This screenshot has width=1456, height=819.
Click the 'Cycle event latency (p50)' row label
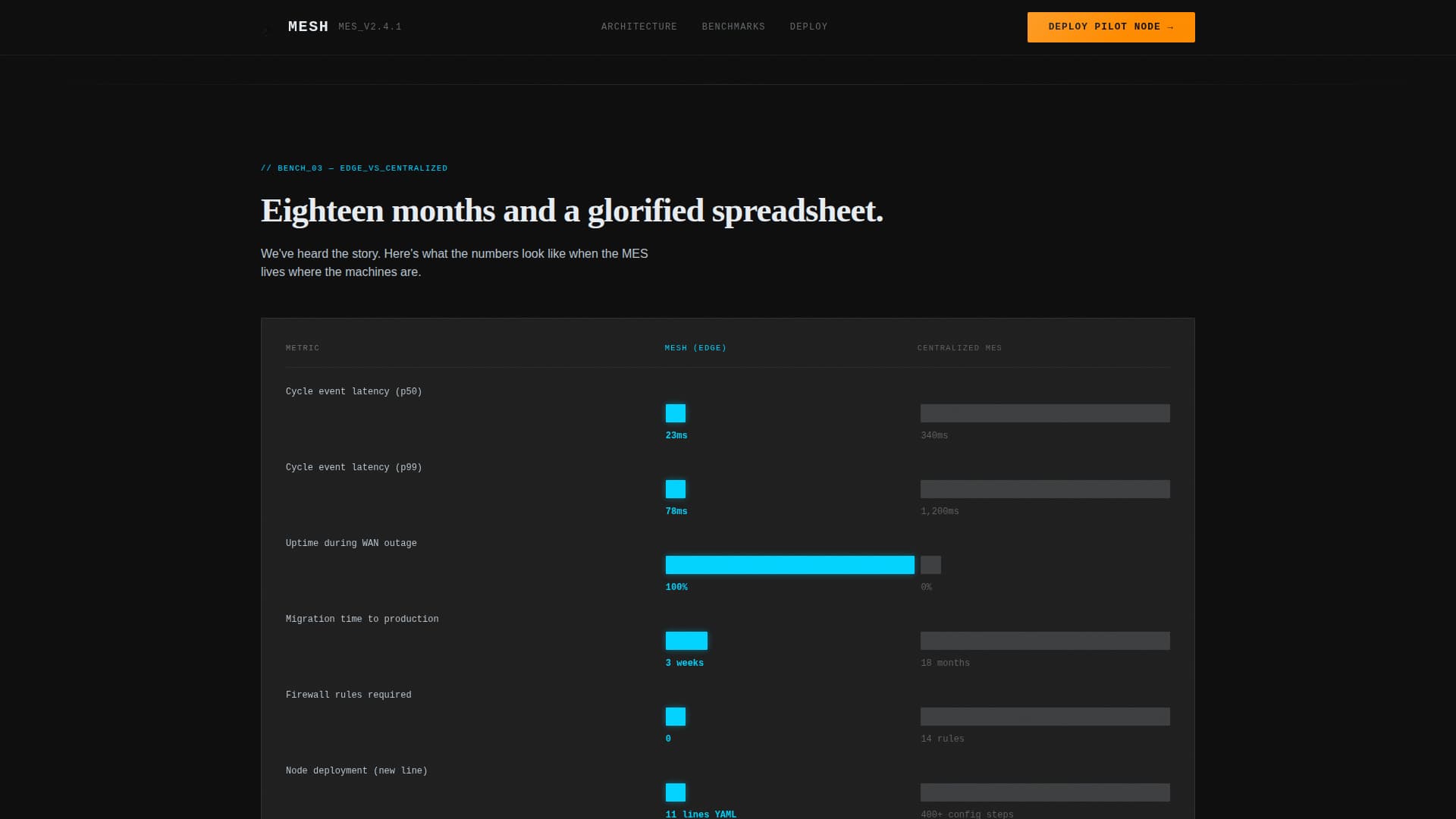point(354,391)
